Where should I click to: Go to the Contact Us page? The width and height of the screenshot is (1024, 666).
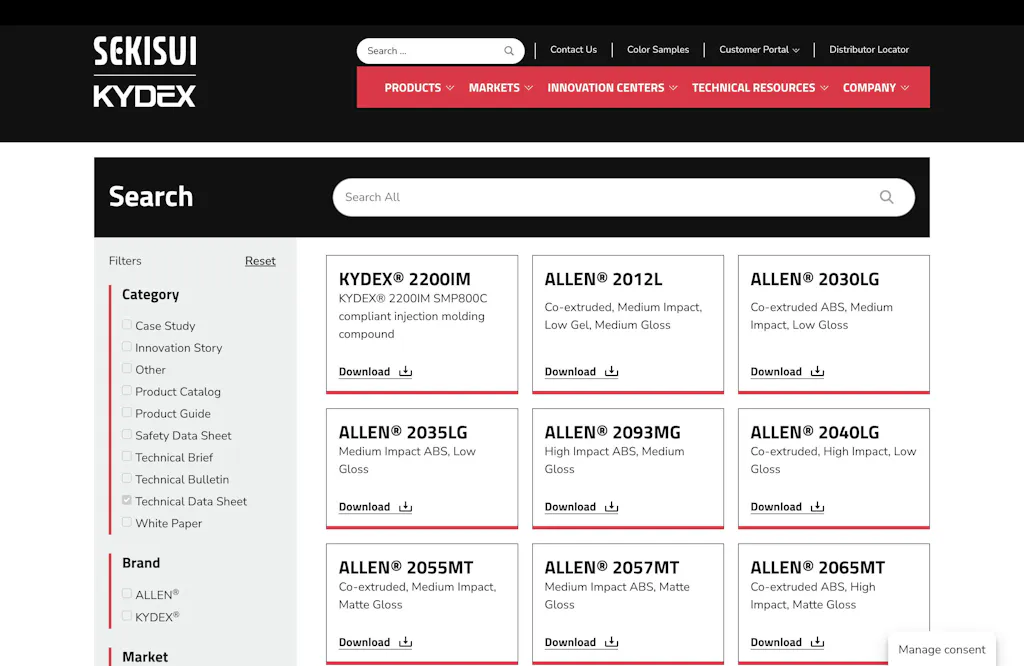tap(573, 50)
